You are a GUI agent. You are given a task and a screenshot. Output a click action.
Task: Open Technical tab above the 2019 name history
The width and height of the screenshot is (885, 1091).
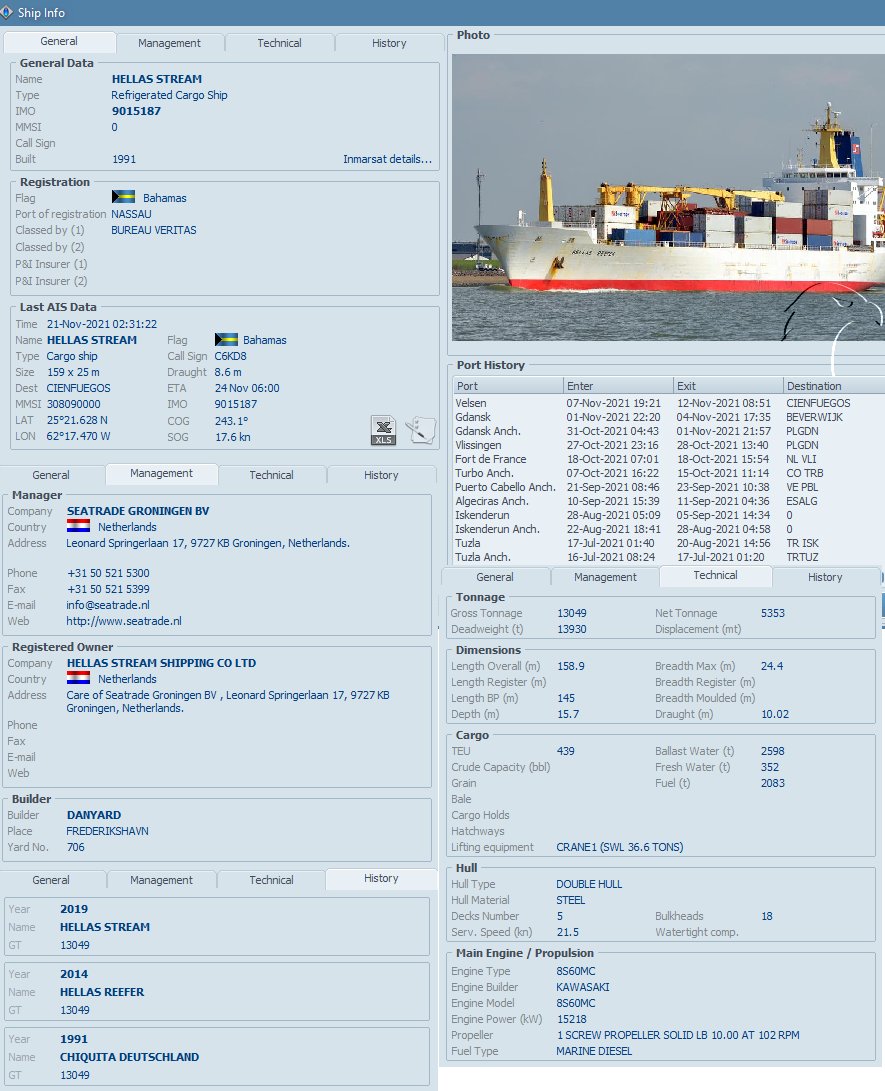pos(271,880)
